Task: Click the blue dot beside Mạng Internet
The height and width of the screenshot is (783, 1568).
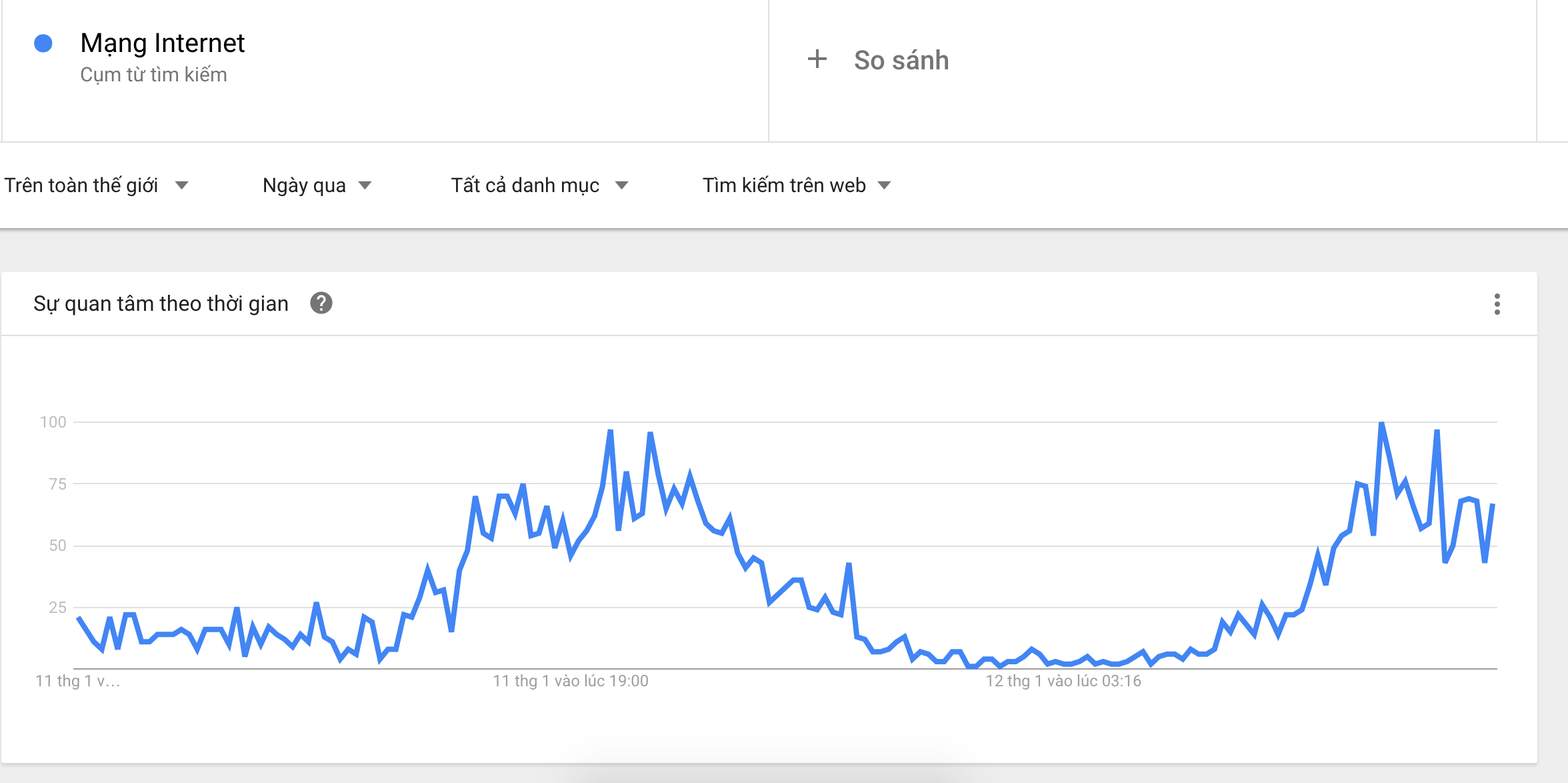Action: [43, 43]
